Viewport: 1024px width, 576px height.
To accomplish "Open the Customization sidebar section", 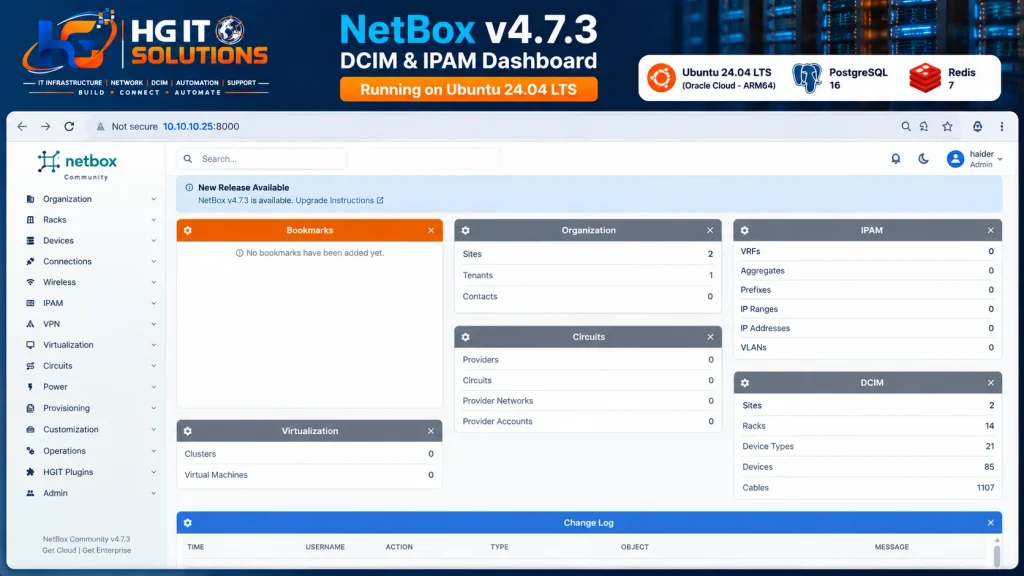I will [x=91, y=430].
